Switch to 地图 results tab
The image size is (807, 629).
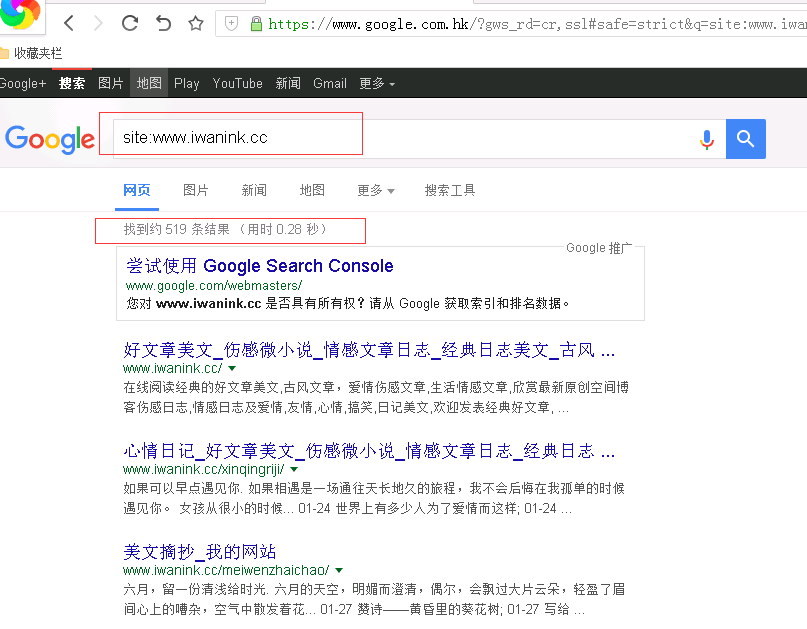[312, 190]
